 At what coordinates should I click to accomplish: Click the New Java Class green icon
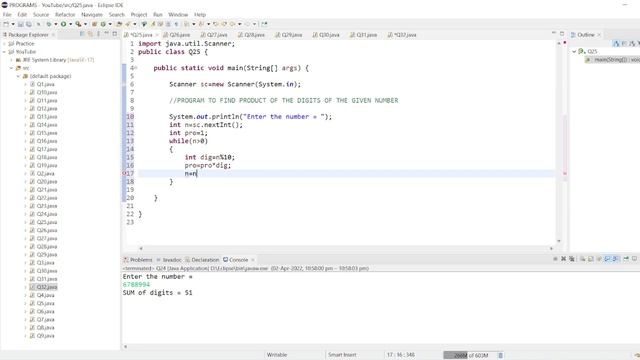(x=103, y=24)
